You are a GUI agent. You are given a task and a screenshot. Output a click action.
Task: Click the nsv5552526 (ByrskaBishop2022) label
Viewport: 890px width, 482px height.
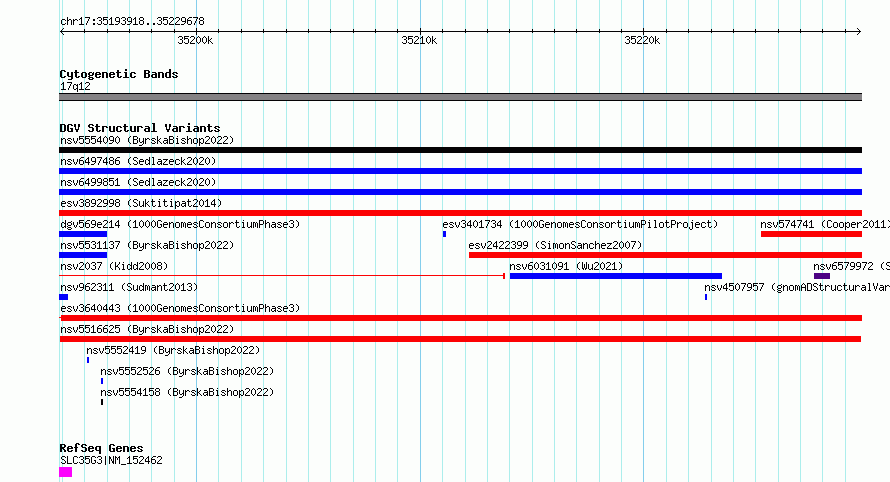coord(187,371)
